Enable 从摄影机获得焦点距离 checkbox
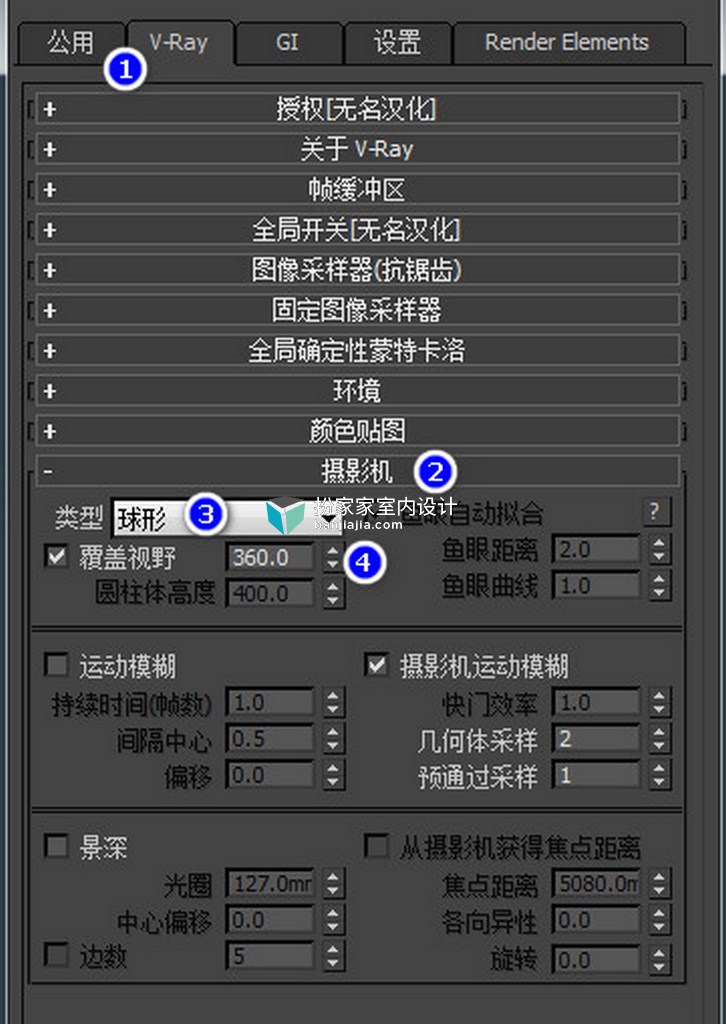The height and width of the screenshot is (1024, 726). tap(377, 846)
